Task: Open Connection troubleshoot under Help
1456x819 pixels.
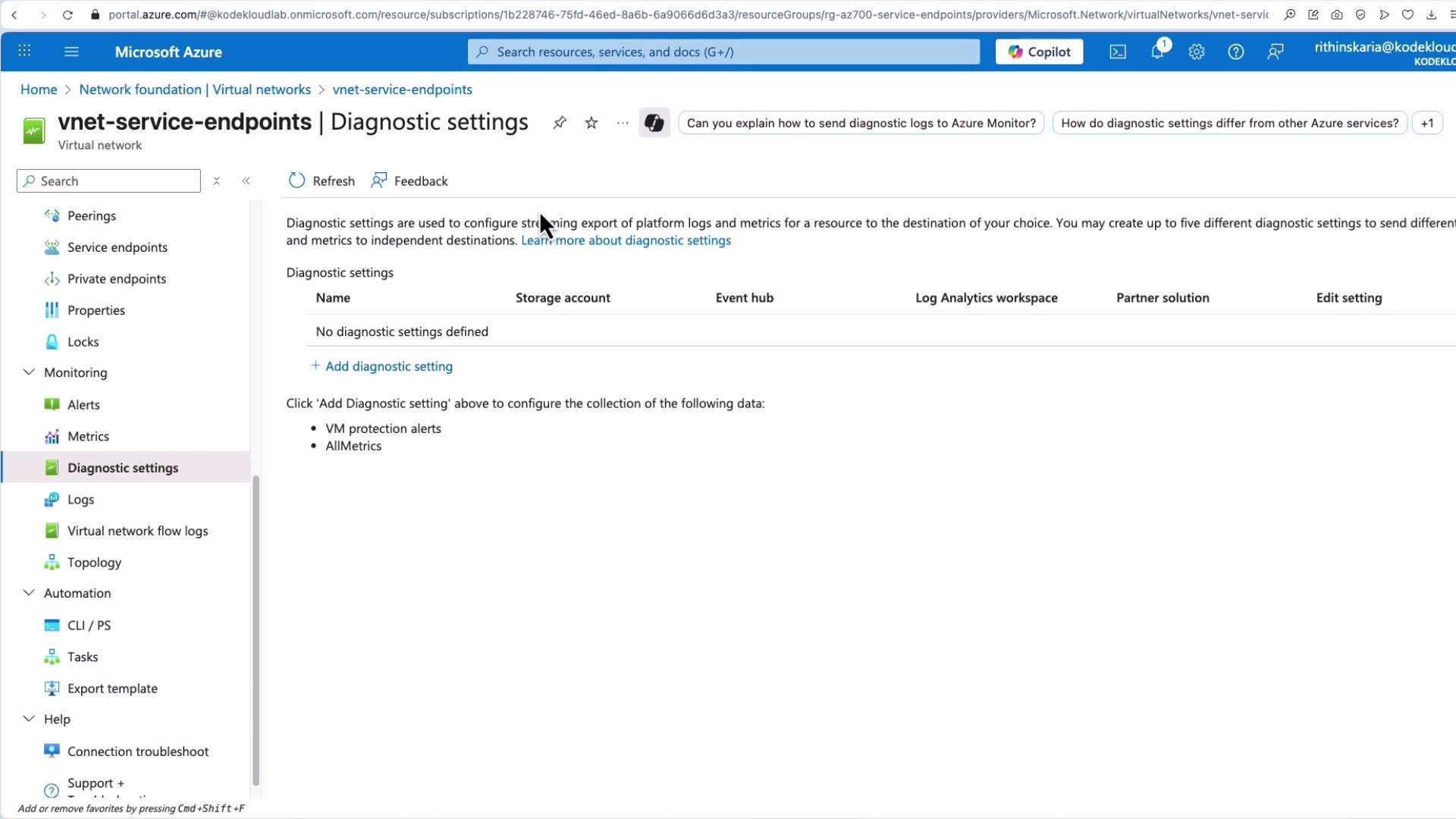Action: pyautogui.click(x=138, y=752)
